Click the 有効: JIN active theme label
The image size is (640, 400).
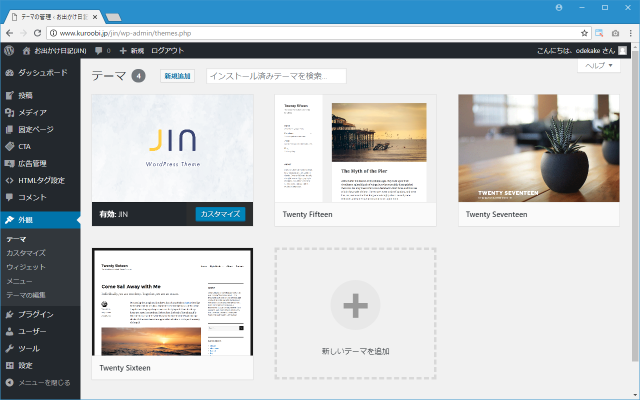pyautogui.click(x=113, y=214)
